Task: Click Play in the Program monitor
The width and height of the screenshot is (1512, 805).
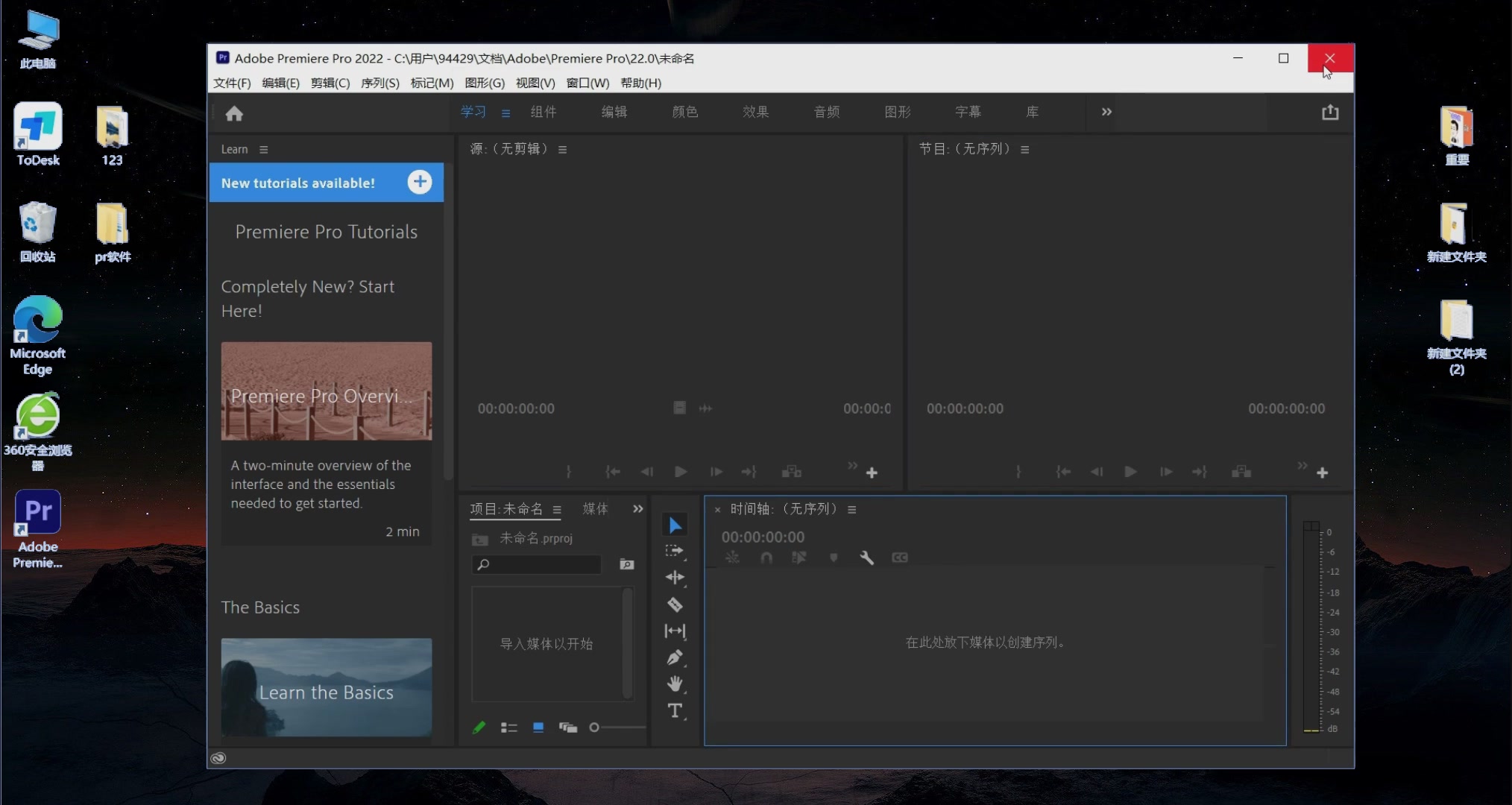Action: (1130, 472)
